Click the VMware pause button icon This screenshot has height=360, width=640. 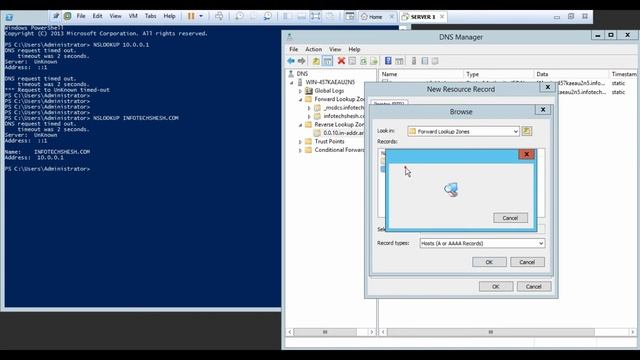pos(191,16)
